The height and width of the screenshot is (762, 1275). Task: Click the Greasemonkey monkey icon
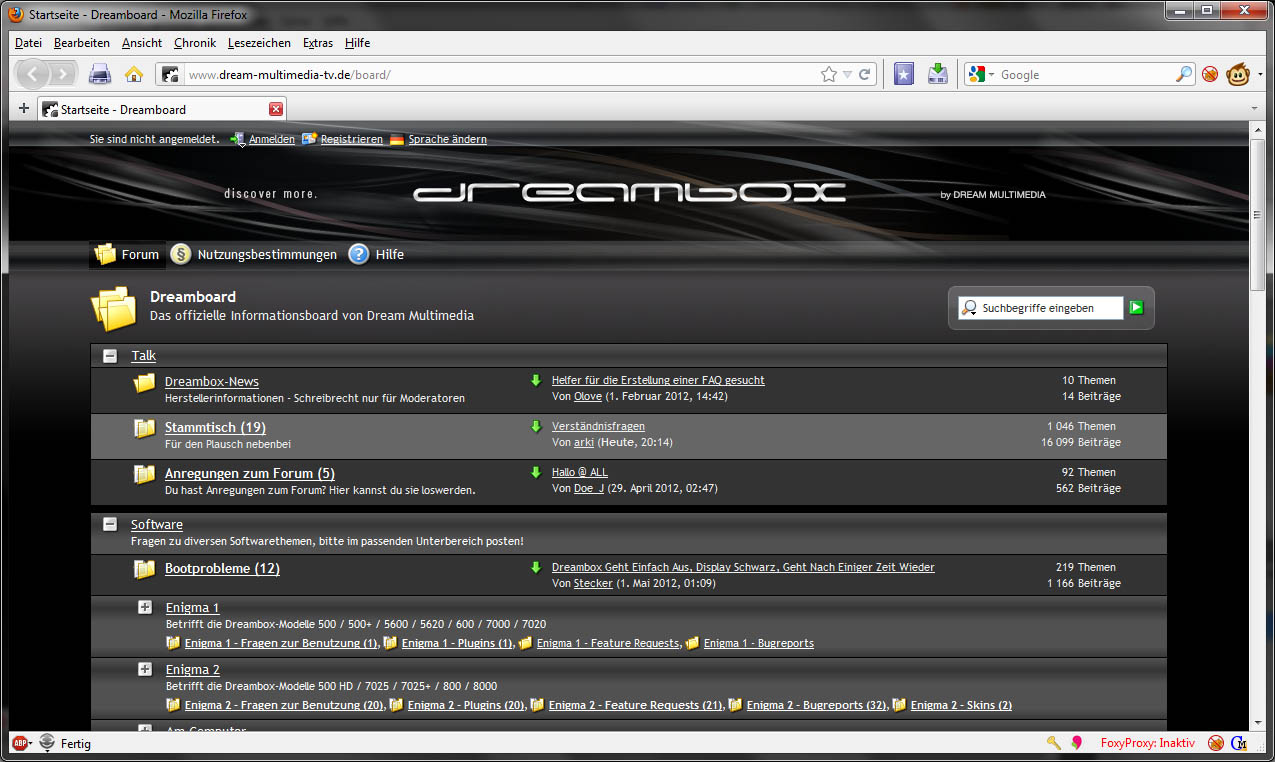tap(1241, 74)
